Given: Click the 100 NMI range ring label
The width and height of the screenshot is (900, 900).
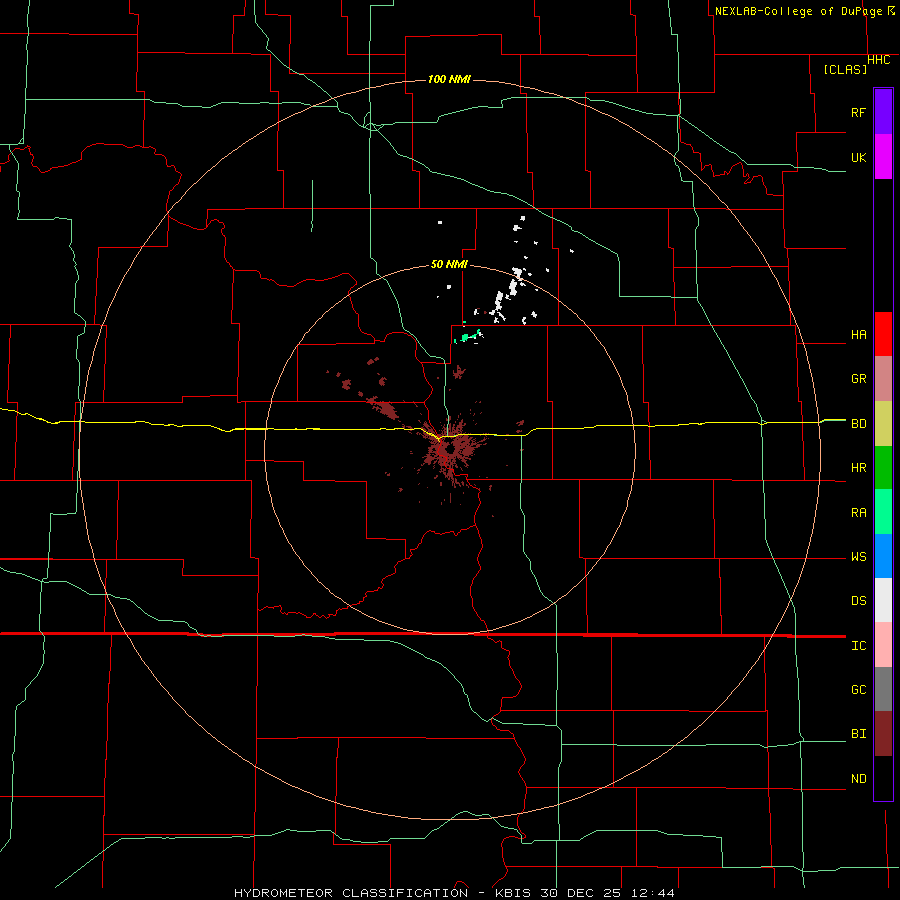Looking at the screenshot, I should click(x=449, y=79).
